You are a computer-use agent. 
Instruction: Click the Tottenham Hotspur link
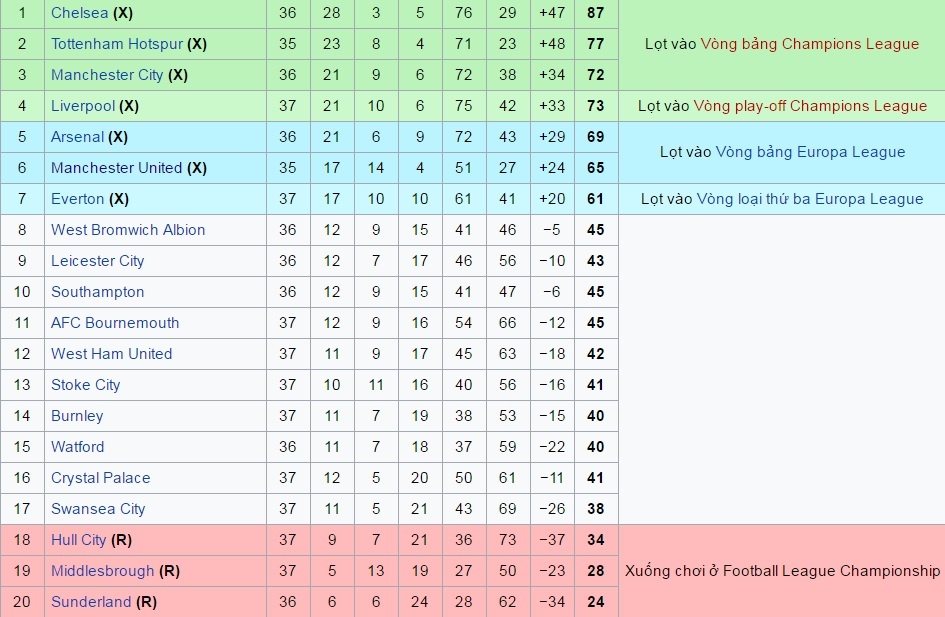[117, 44]
